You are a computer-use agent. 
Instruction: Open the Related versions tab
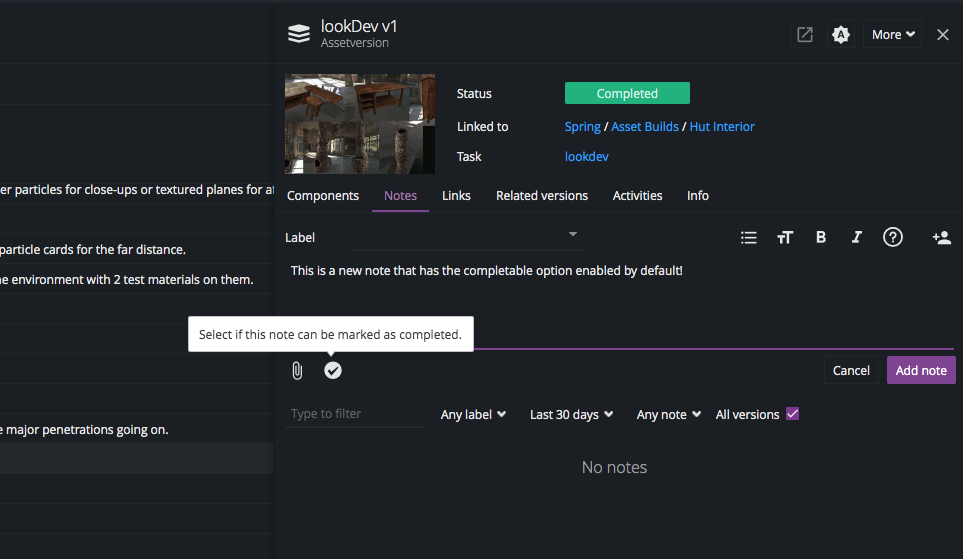pos(542,195)
